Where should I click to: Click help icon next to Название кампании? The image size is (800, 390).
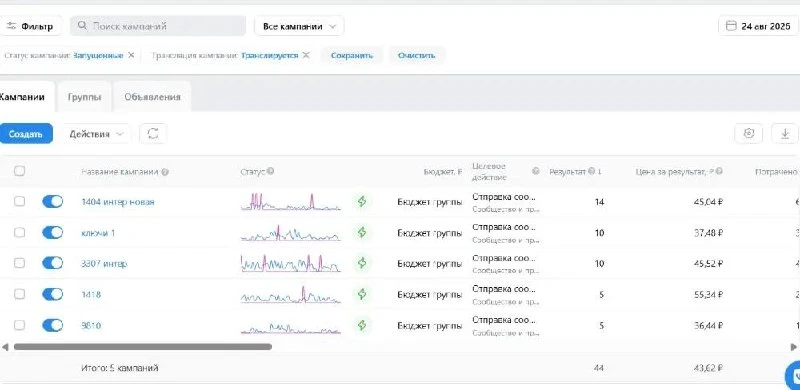pos(165,172)
